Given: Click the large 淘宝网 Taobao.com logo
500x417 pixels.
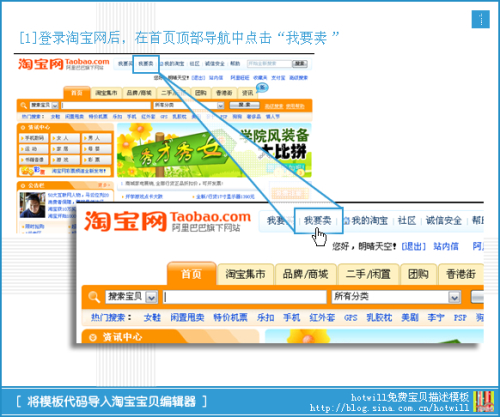Looking at the screenshot, I should coord(167,221).
